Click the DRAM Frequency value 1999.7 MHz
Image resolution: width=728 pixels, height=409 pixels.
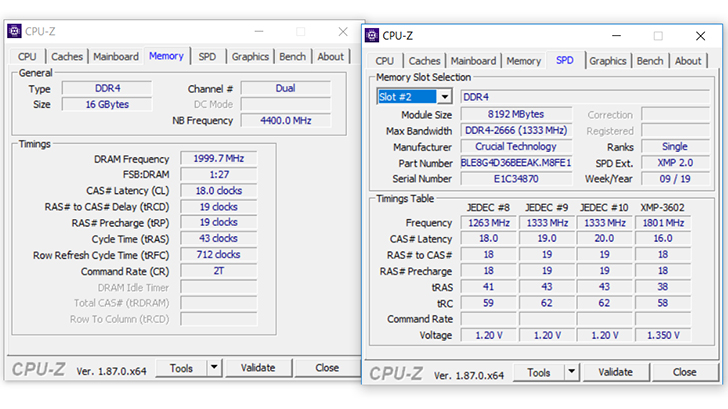[219, 159]
